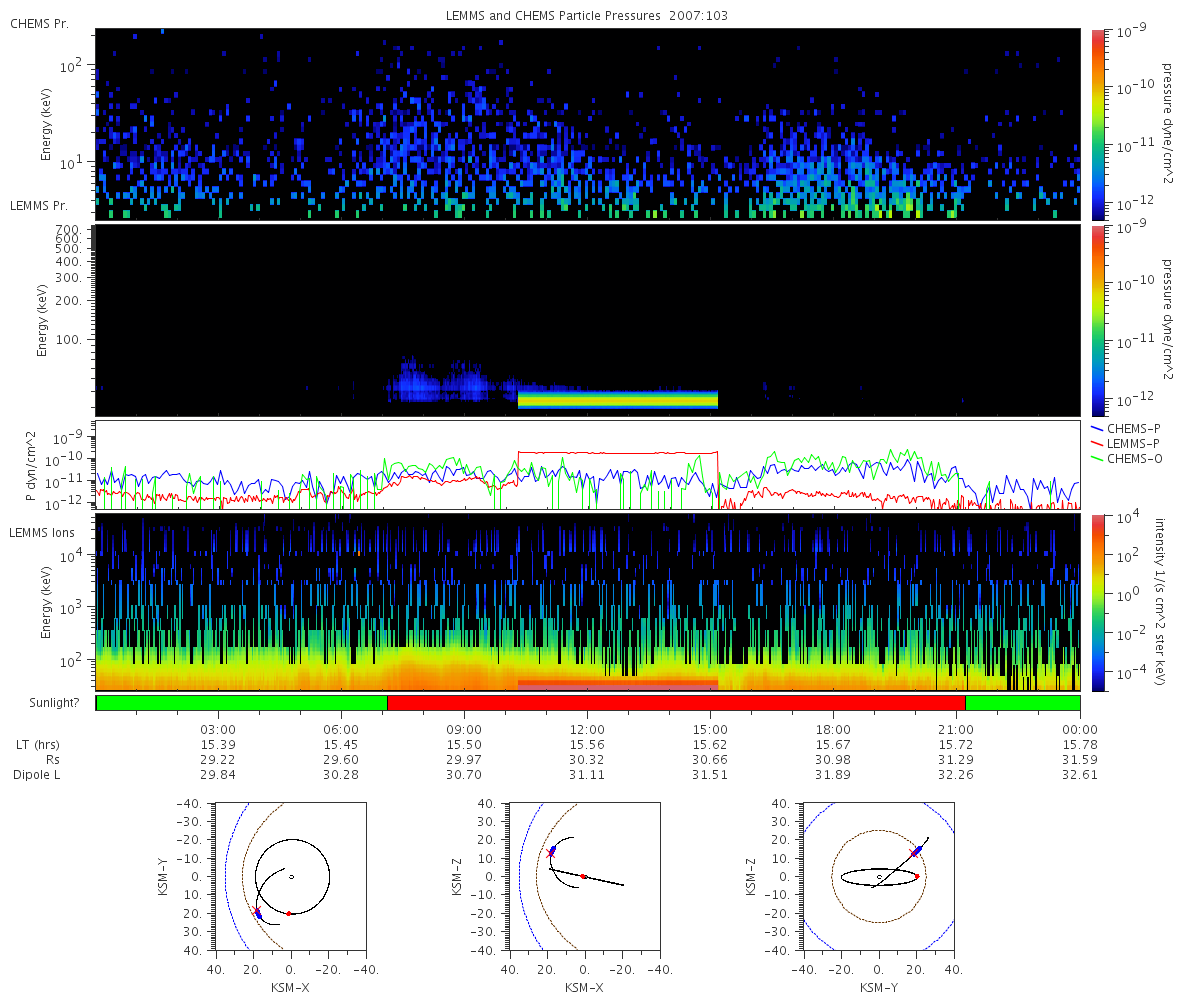1200x1000 pixels.
Task: Click the 03:00 time axis label
Action: (218, 731)
